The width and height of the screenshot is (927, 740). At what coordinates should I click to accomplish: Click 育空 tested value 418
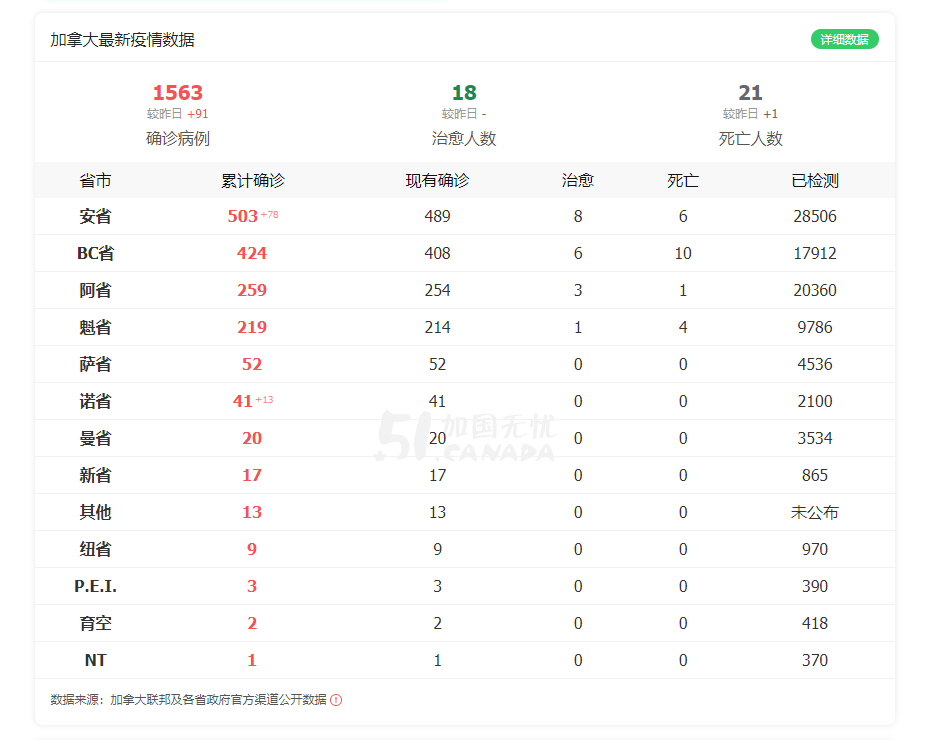[815, 623]
